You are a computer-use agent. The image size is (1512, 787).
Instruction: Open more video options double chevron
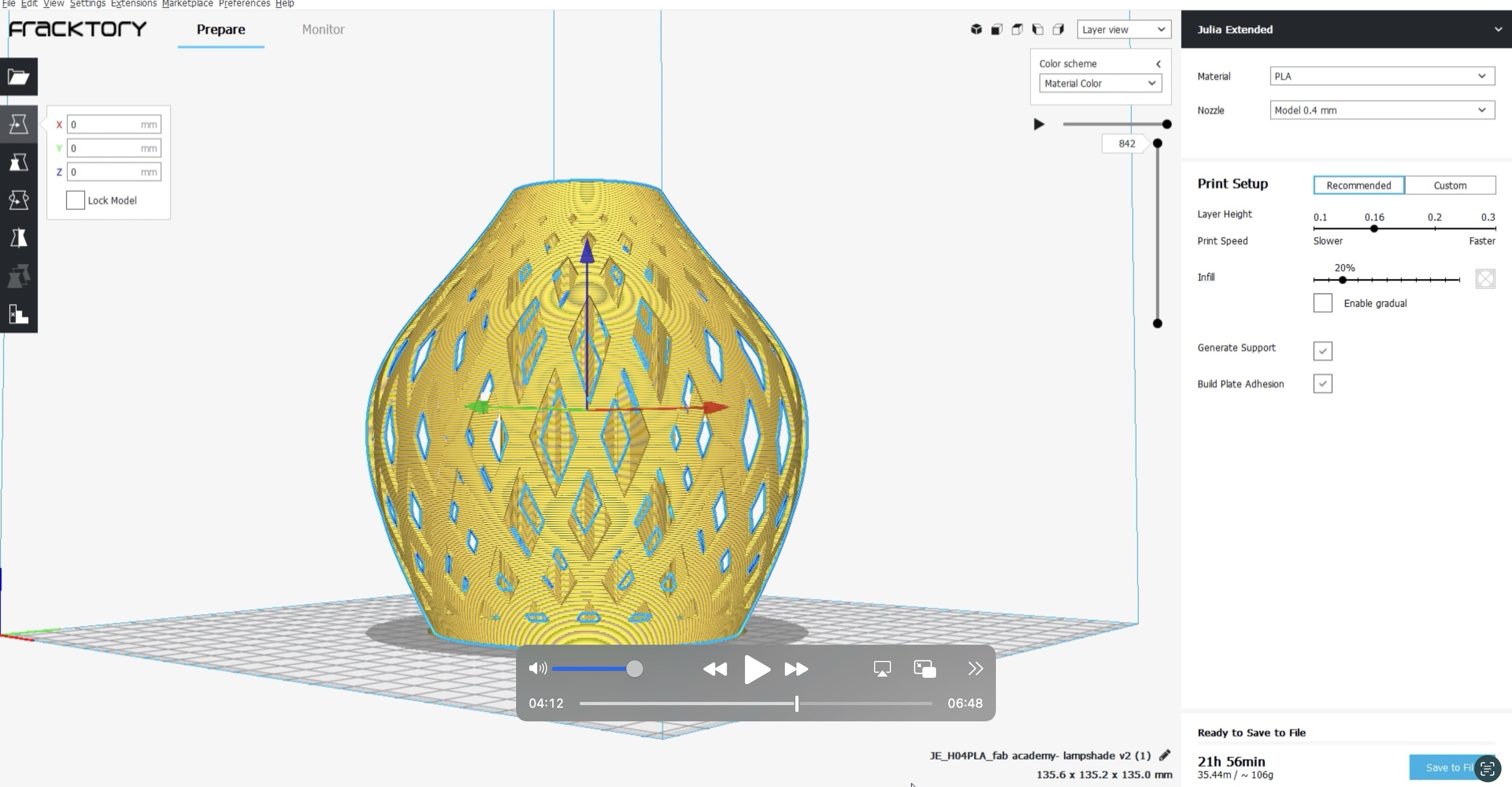pos(975,669)
